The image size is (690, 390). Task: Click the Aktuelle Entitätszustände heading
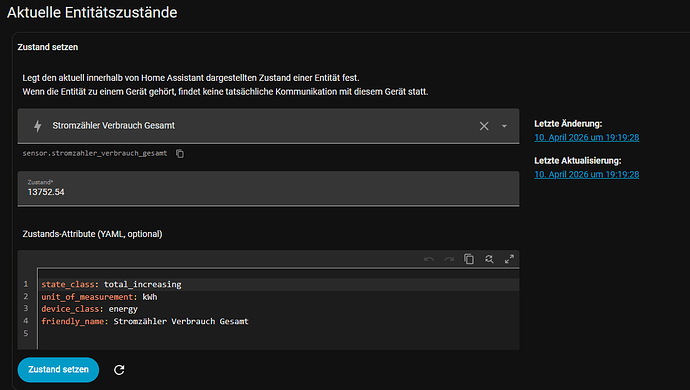[92, 12]
